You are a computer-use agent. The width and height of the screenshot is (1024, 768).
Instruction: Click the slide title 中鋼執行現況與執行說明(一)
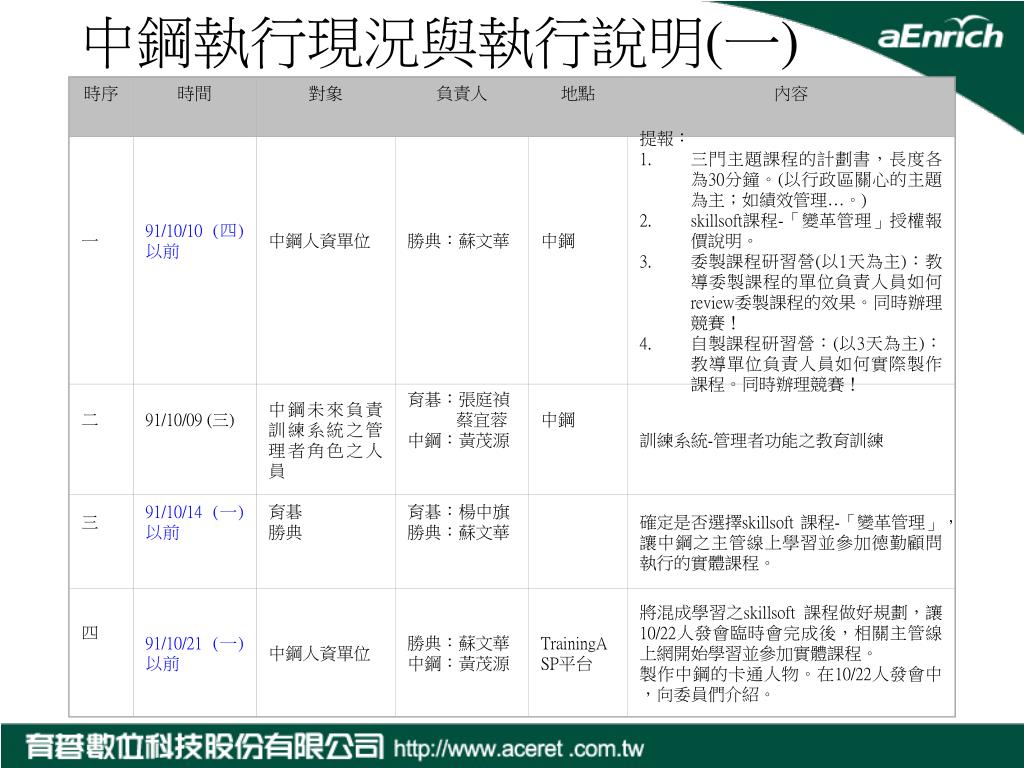441,42
